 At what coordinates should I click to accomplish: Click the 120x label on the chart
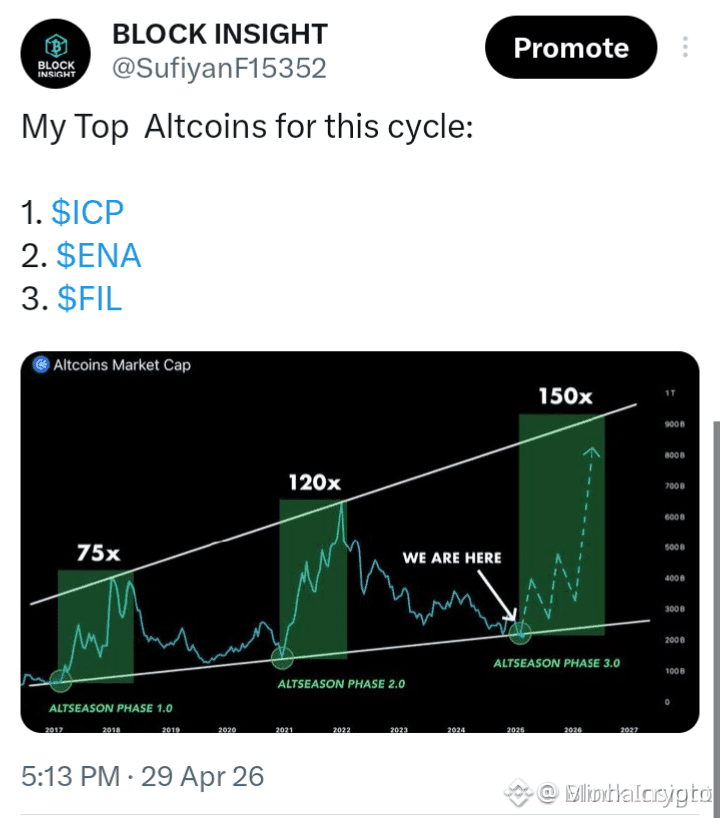[x=315, y=483]
